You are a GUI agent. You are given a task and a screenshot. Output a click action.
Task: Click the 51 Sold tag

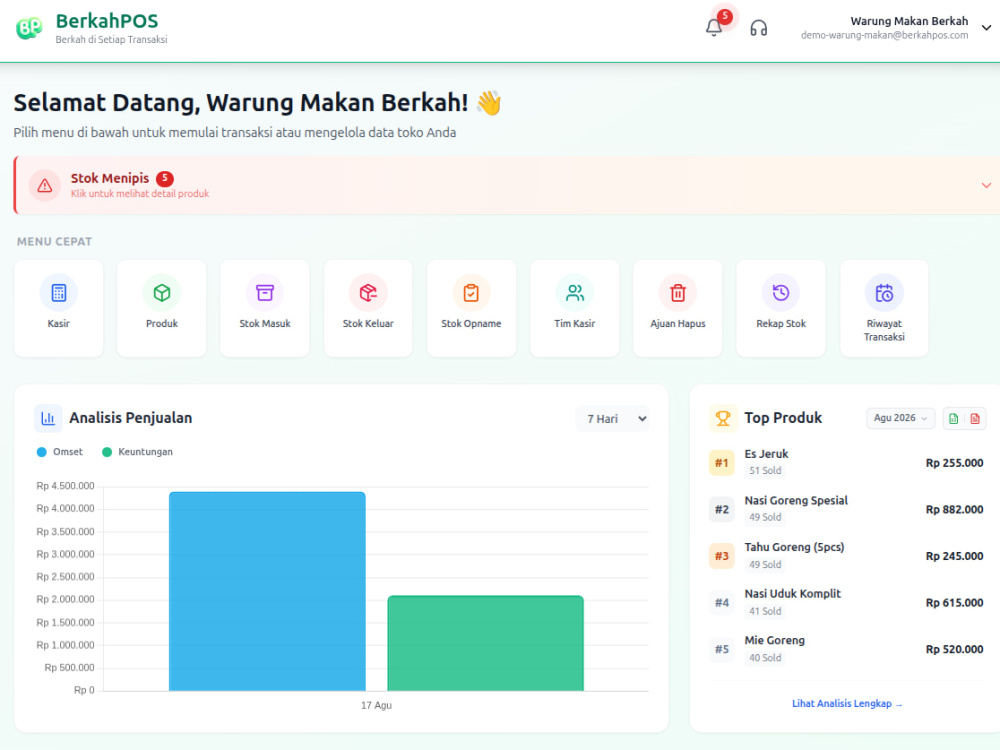(765, 471)
